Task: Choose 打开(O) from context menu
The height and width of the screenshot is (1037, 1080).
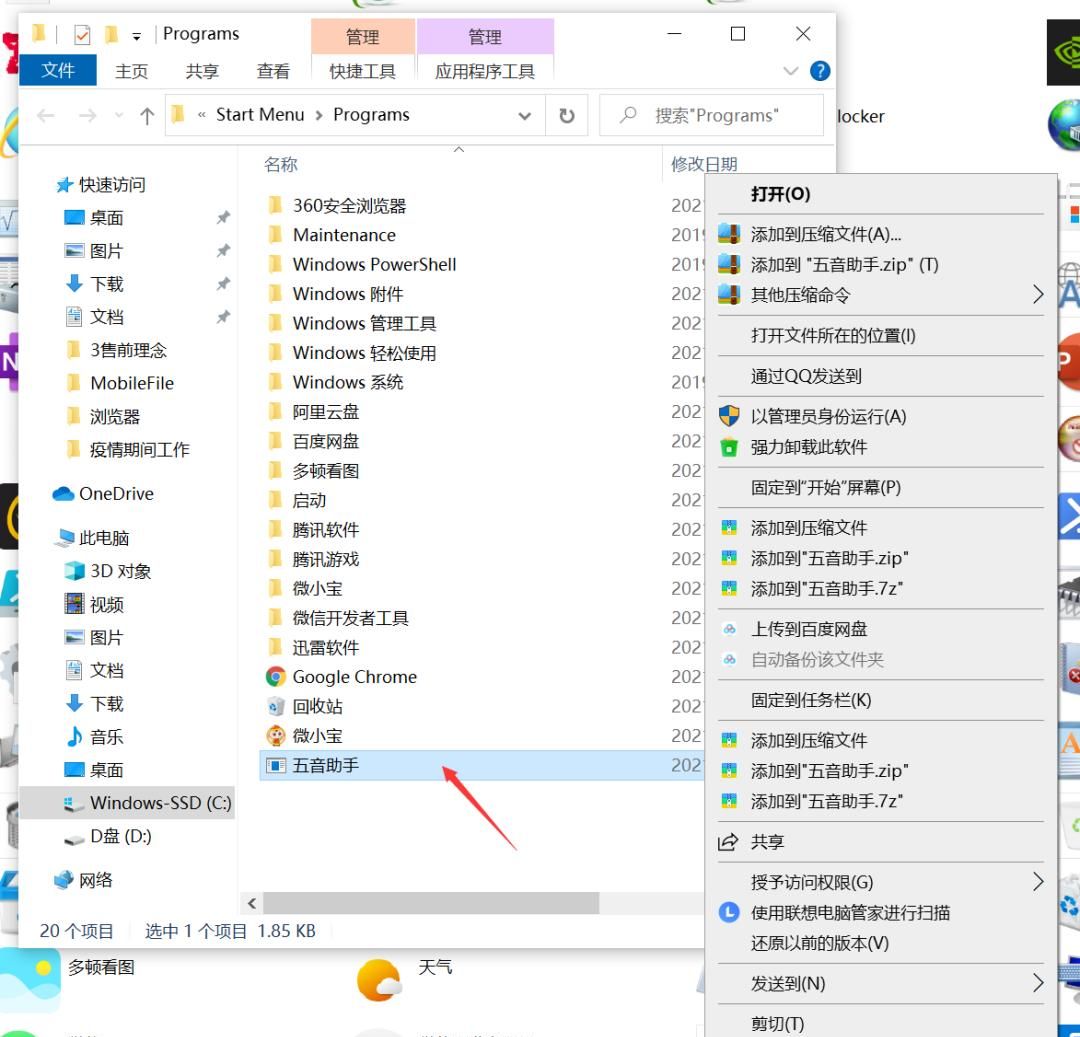Action: click(x=880, y=194)
